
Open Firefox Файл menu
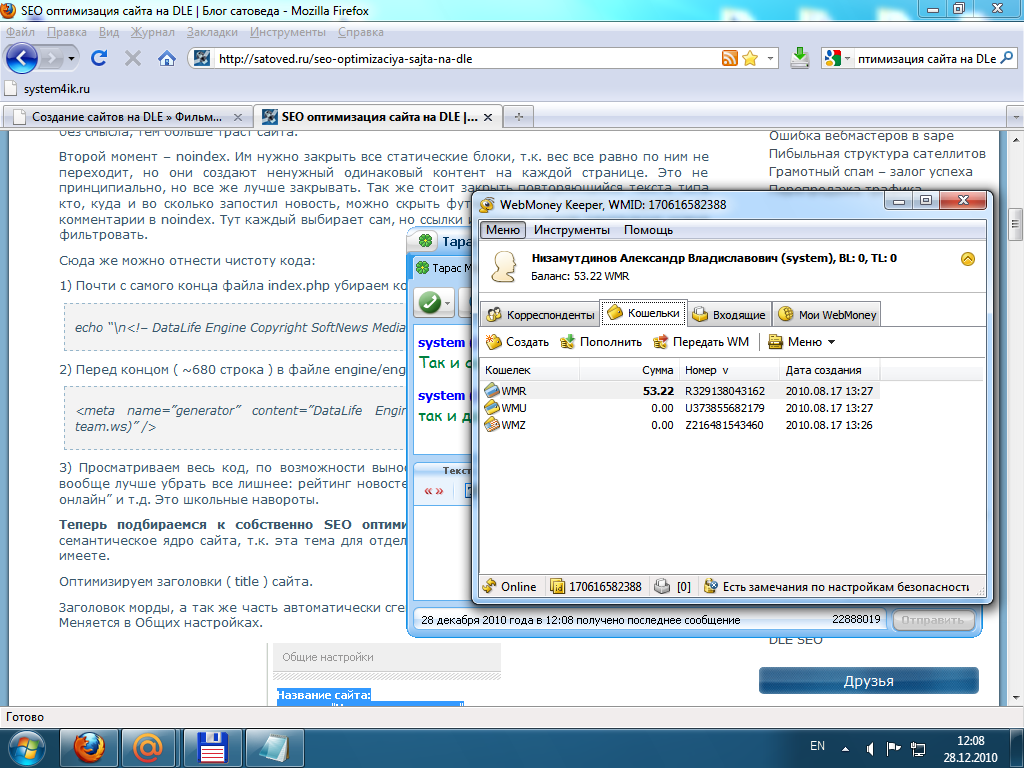click(x=20, y=32)
